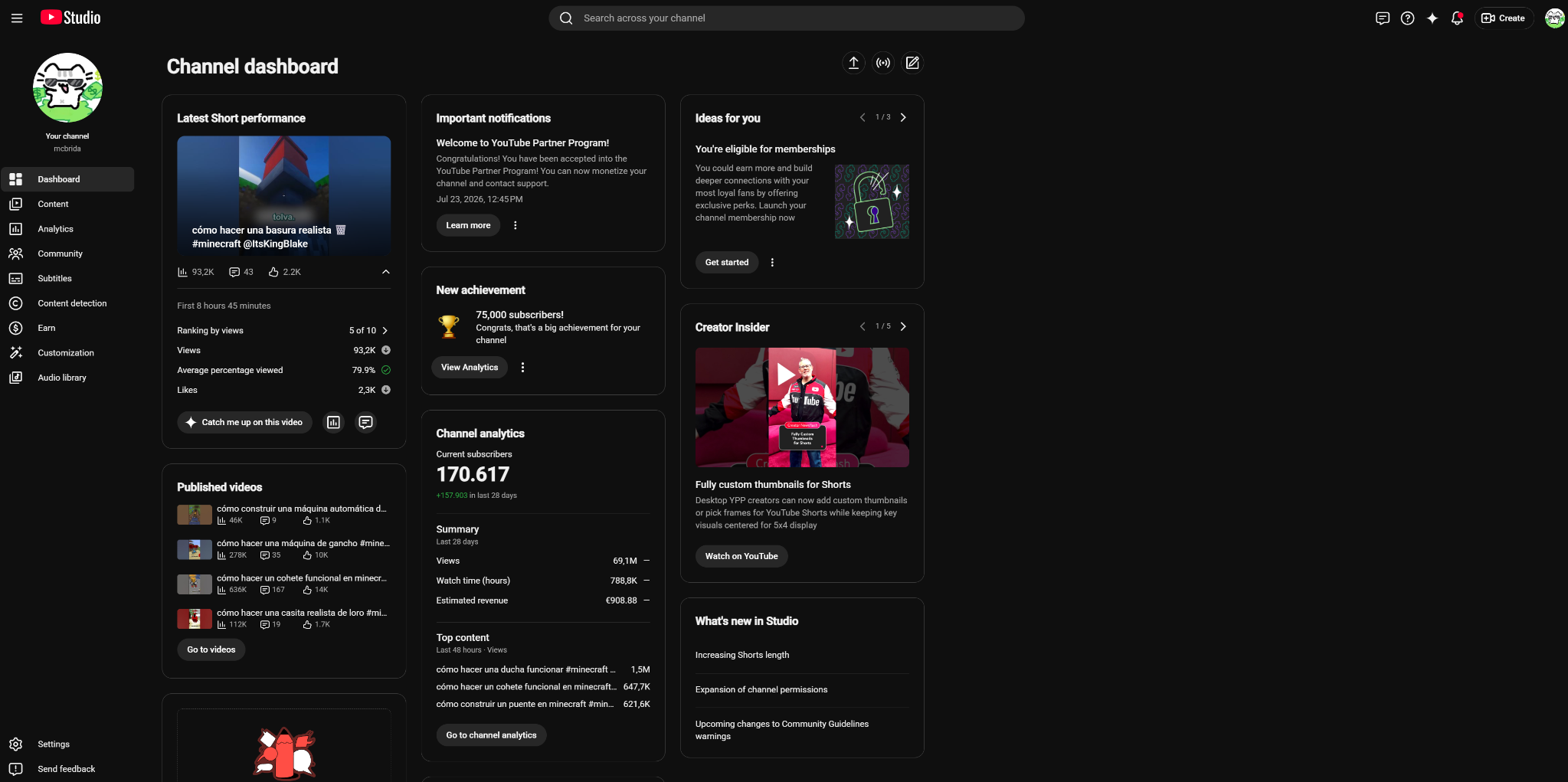Viewport: 1568px width, 782px height.
Task: Open Upcoming changes to Community Guidelines warnings
Action: 782,730
